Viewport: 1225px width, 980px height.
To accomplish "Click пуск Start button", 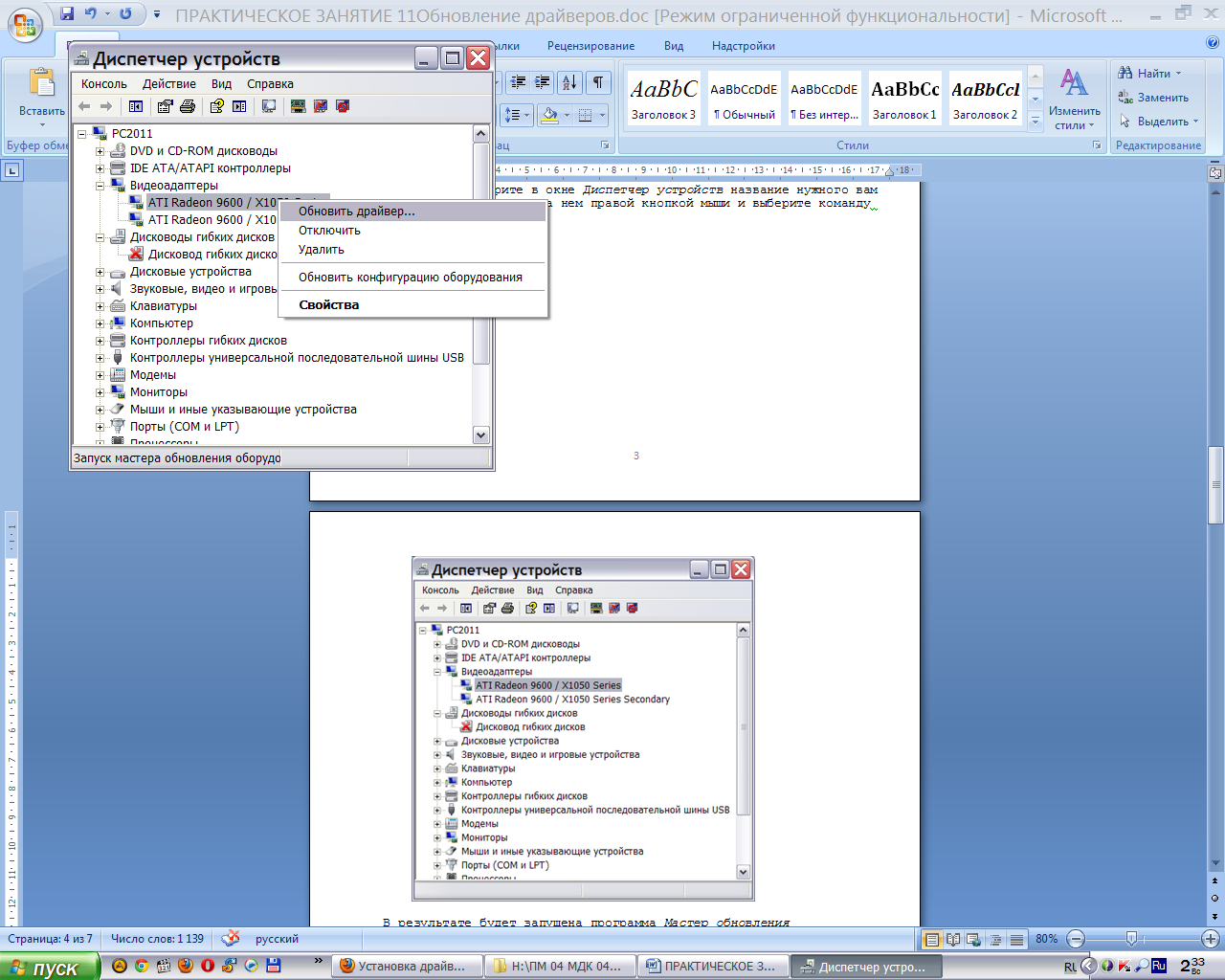I will pyautogui.click(x=50, y=968).
